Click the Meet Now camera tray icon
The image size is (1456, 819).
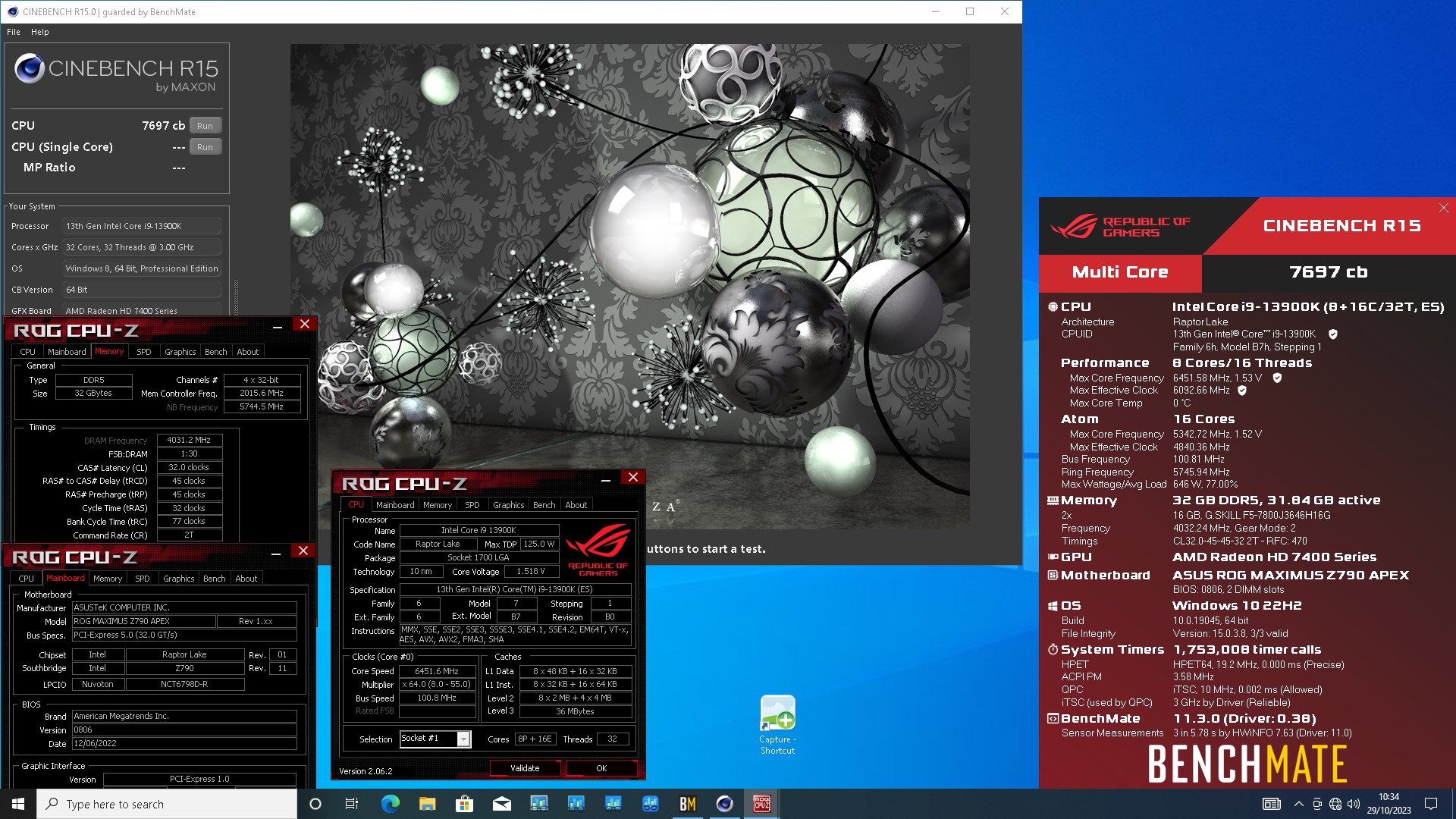[x=1317, y=804]
